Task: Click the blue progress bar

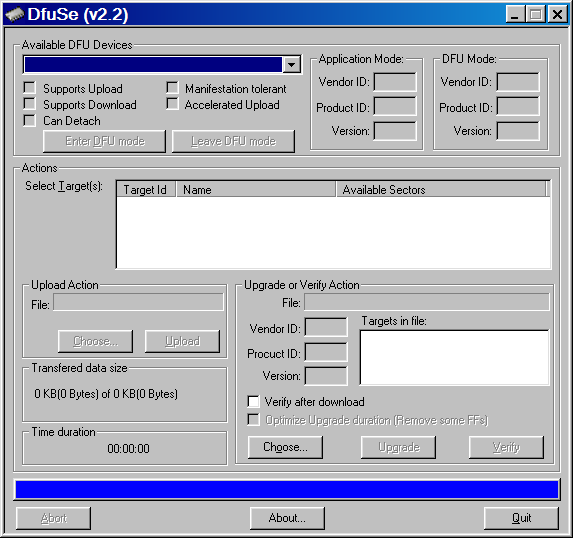Action: (x=287, y=489)
